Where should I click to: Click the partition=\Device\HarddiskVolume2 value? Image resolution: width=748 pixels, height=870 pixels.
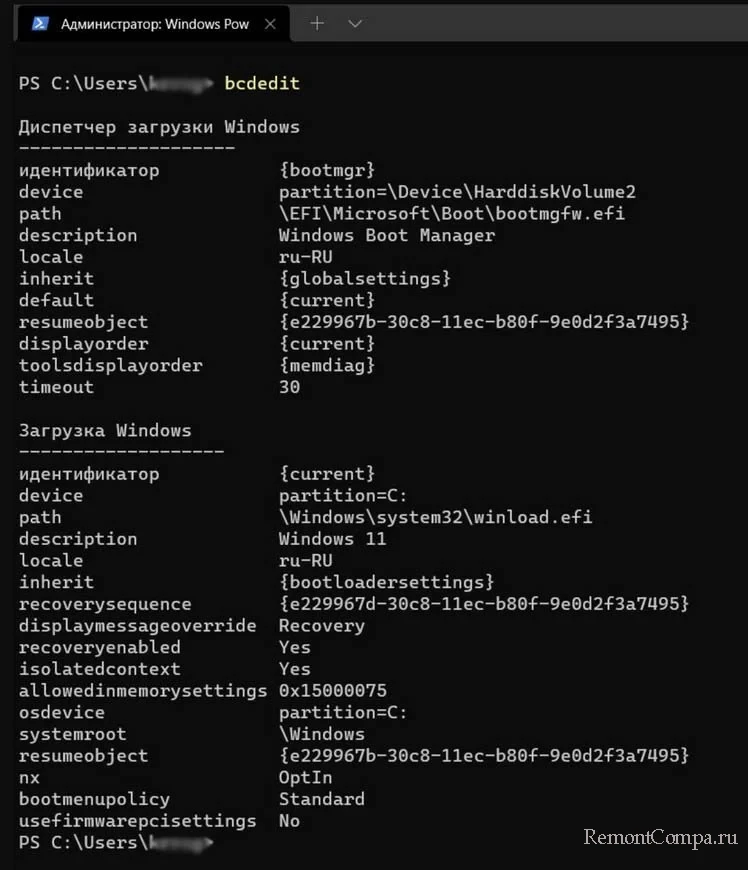click(x=457, y=192)
